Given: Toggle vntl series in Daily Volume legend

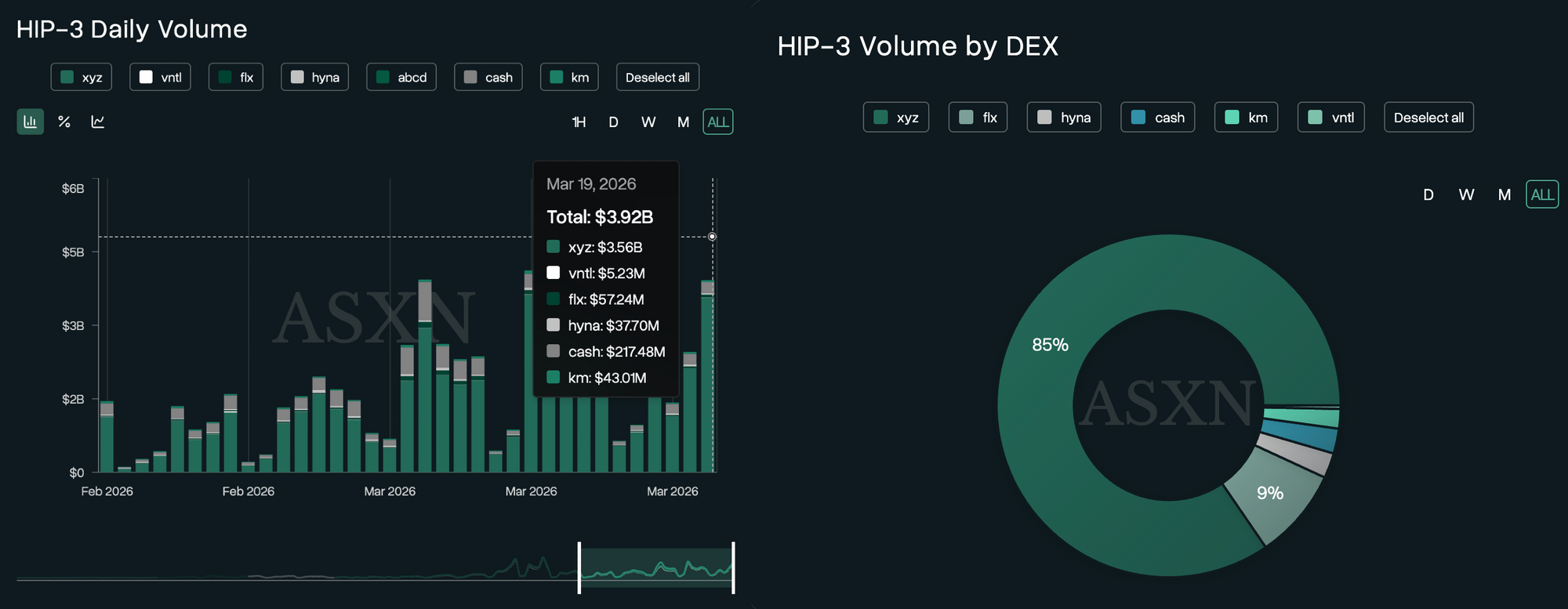Looking at the screenshot, I should tap(160, 77).
